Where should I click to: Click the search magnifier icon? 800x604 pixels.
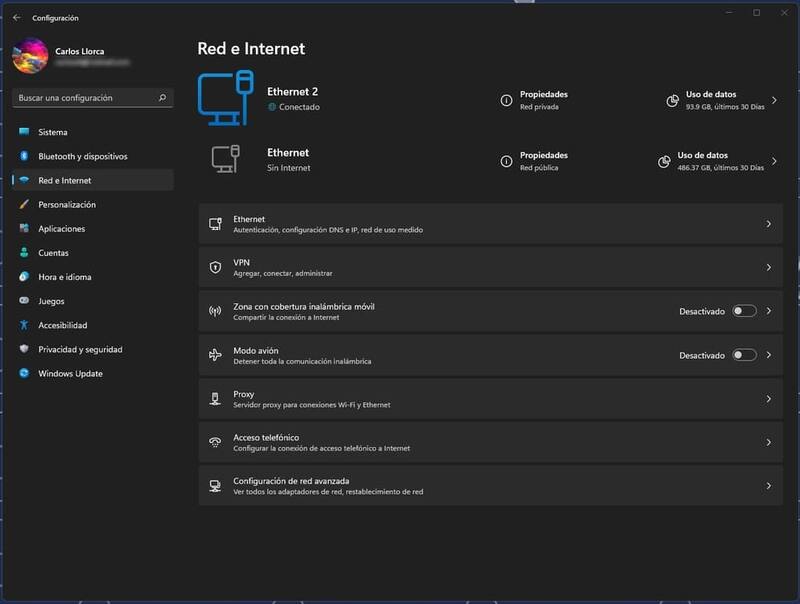[x=162, y=98]
